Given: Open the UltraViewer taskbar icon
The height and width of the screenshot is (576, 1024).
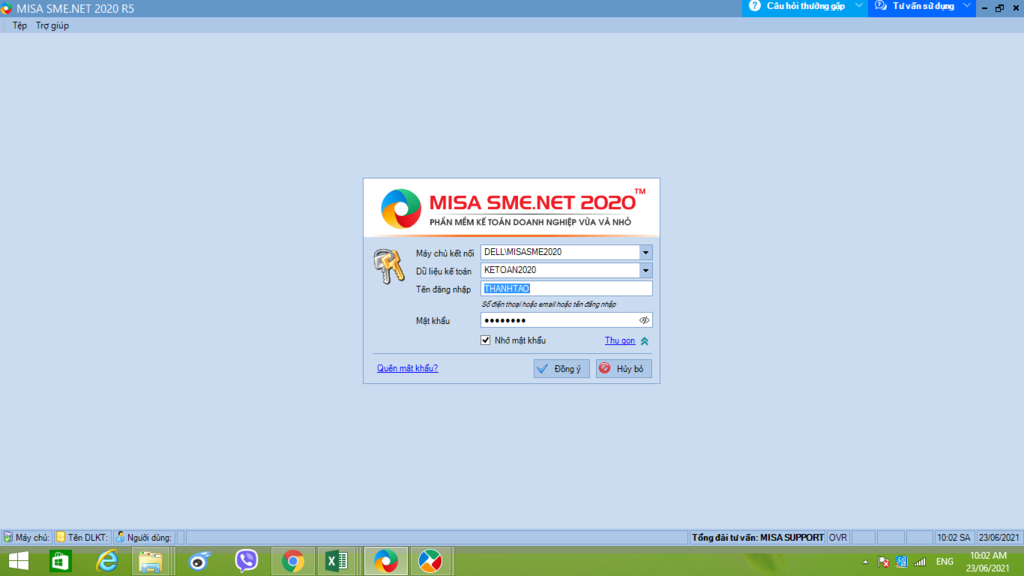Looking at the screenshot, I should tap(430, 561).
